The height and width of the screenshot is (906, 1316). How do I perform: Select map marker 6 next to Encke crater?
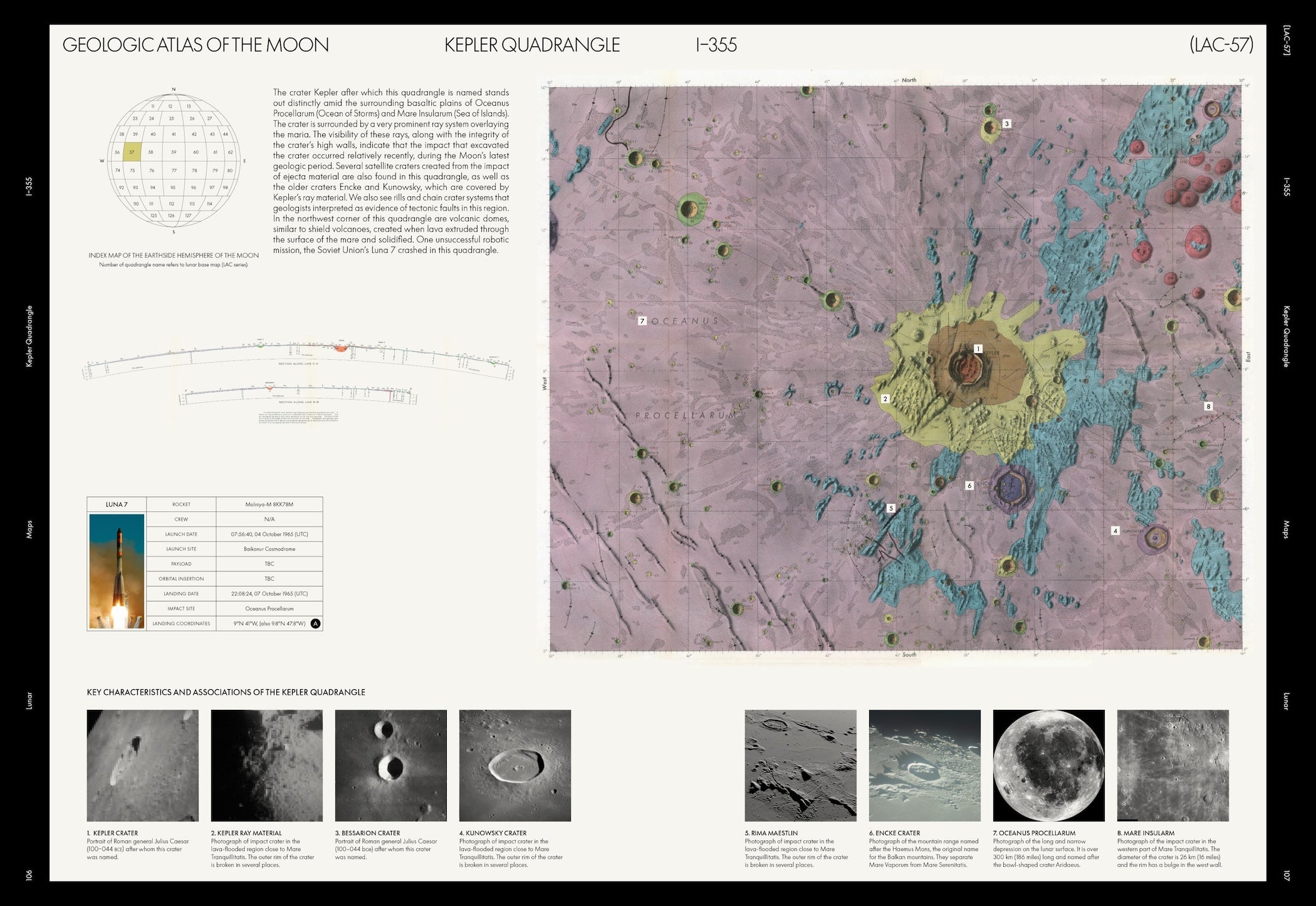click(x=969, y=485)
